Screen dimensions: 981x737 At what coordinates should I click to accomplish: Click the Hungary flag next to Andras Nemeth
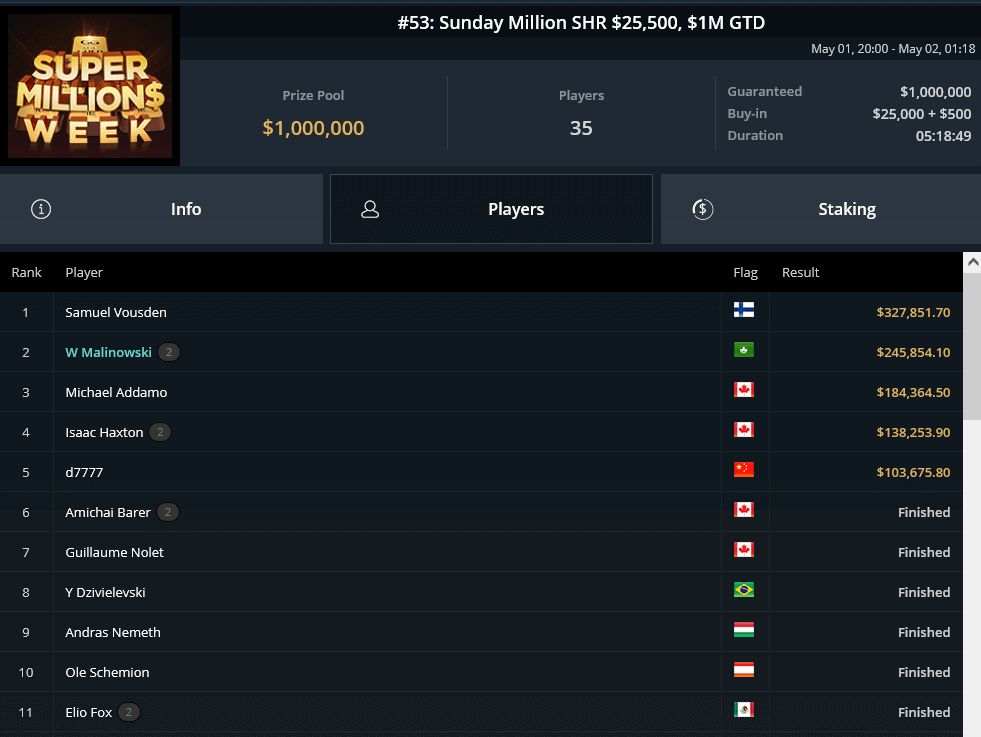pos(744,631)
